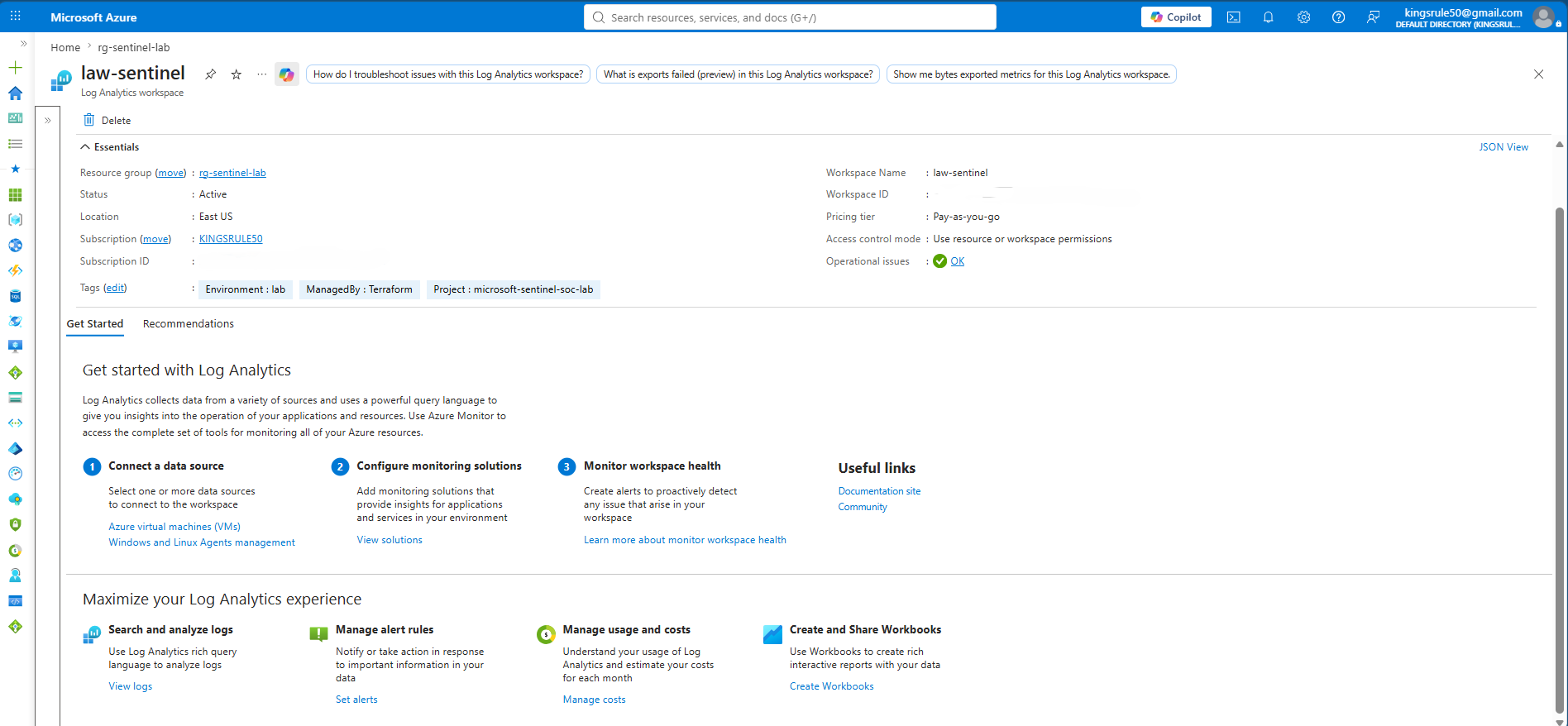Switch to Recommendations tab
Image resolution: width=1568 pixels, height=726 pixels.
(189, 324)
